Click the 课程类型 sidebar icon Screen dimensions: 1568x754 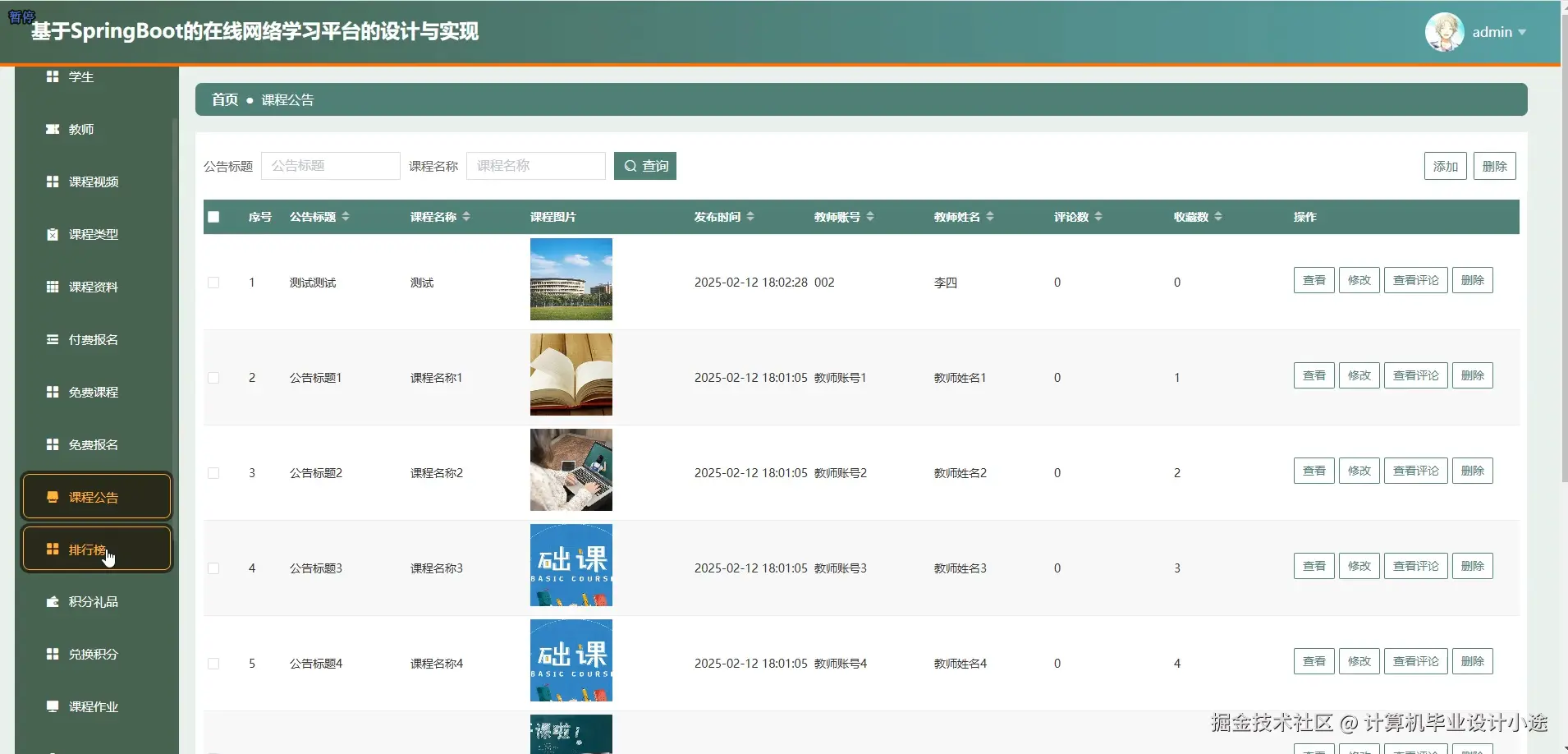[x=93, y=234]
